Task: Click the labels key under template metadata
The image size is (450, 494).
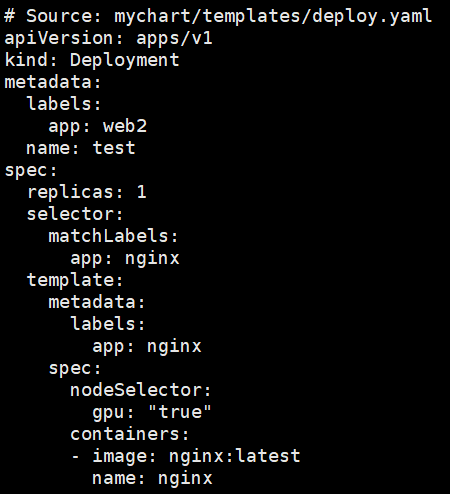Action: coord(108,324)
